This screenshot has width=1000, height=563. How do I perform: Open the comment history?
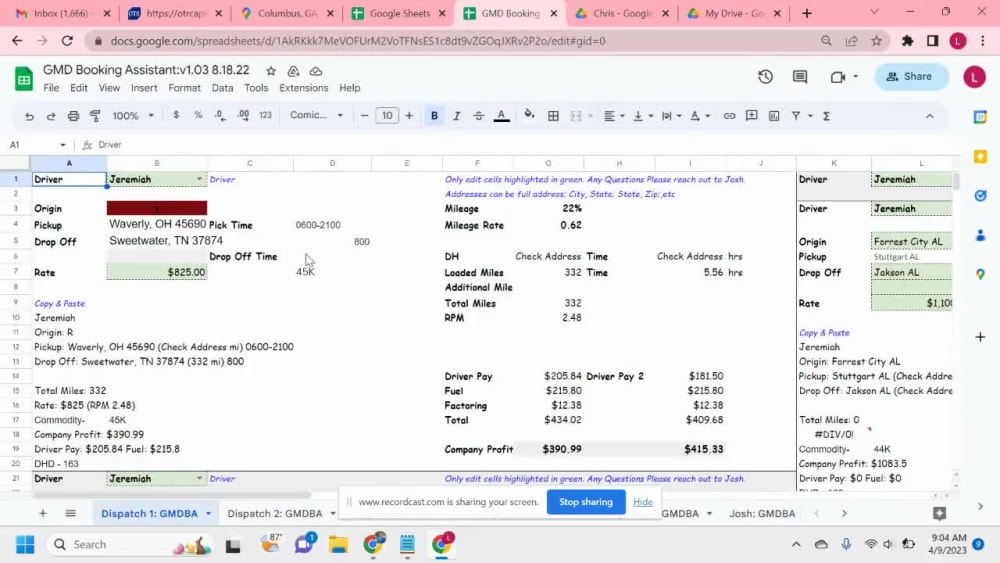(800, 77)
